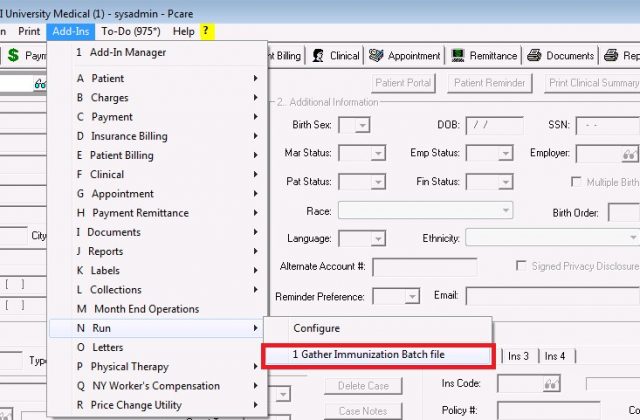Click the Payment dollar sign toolbar icon
640x420 pixels.
pyautogui.click(x=13, y=56)
